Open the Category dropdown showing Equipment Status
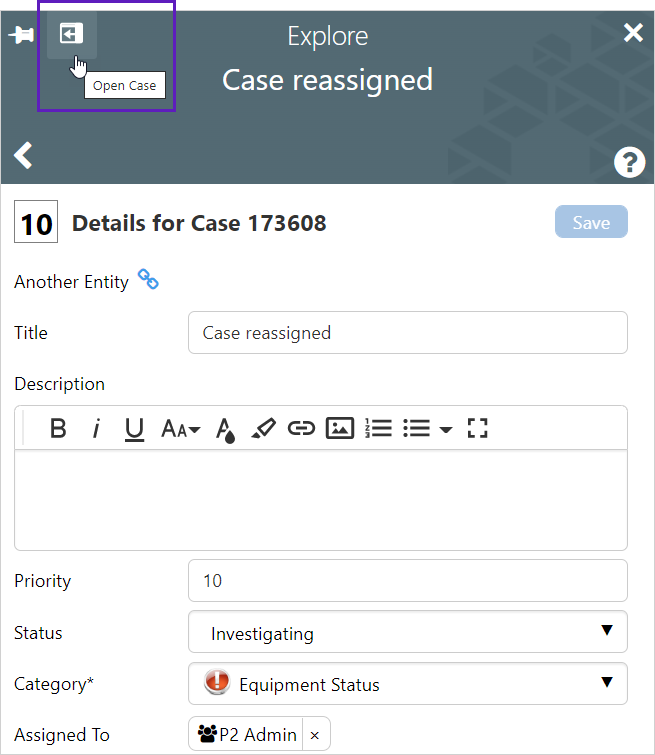Image resolution: width=655 pixels, height=755 pixels. click(407, 684)
